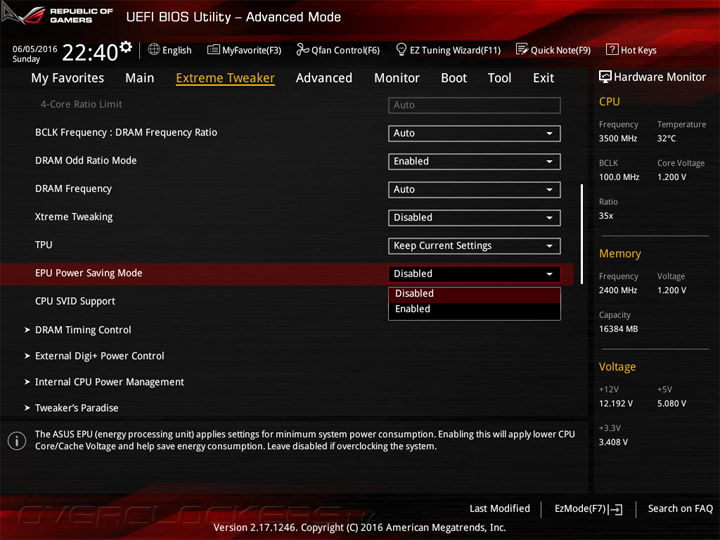The width and height of the screenshot is (720, 540).
Task: Click the +3.3V reading 3.408 V
Action: click(x=613, y=442)
